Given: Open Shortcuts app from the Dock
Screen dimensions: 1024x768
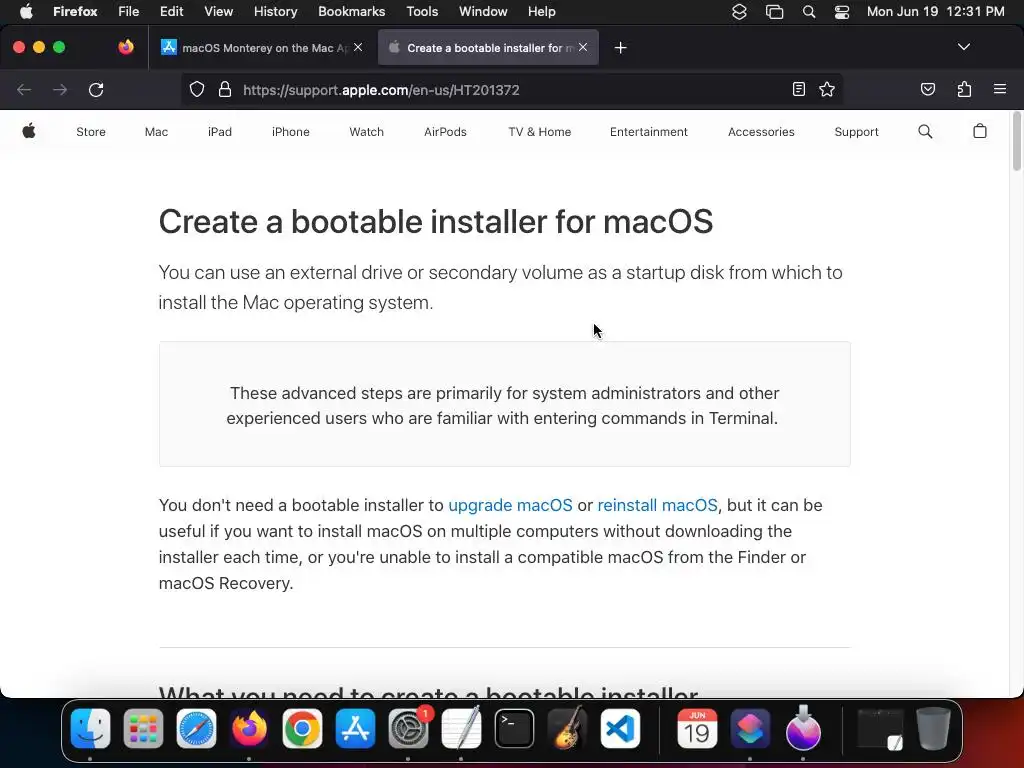Looking at the screenshot, I should pyautogui.click(x=750, y=728).
